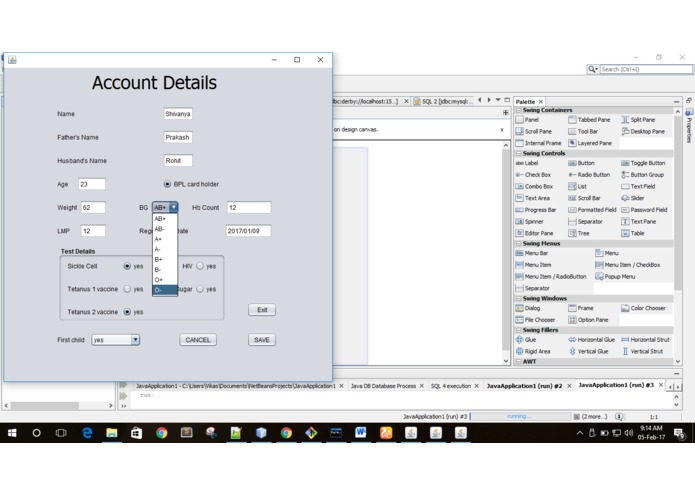Screen dimensions: 695x494
Task: Choose O- in the blood group list
Action: 165,290
